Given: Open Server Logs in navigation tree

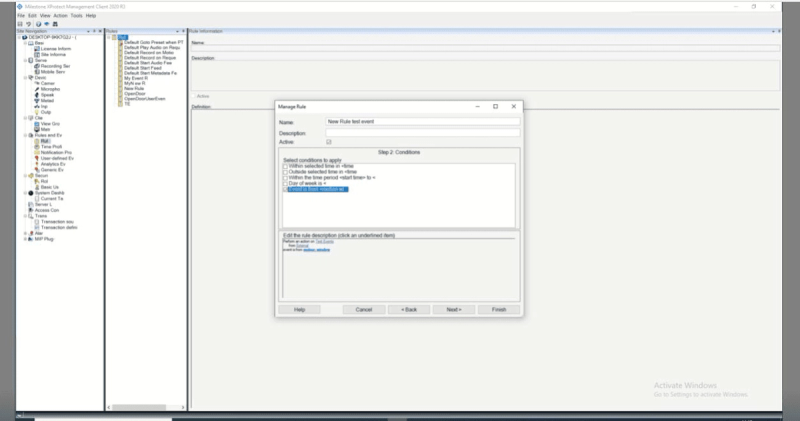Looking at the screenshot, I should click(x=40, y=205).
